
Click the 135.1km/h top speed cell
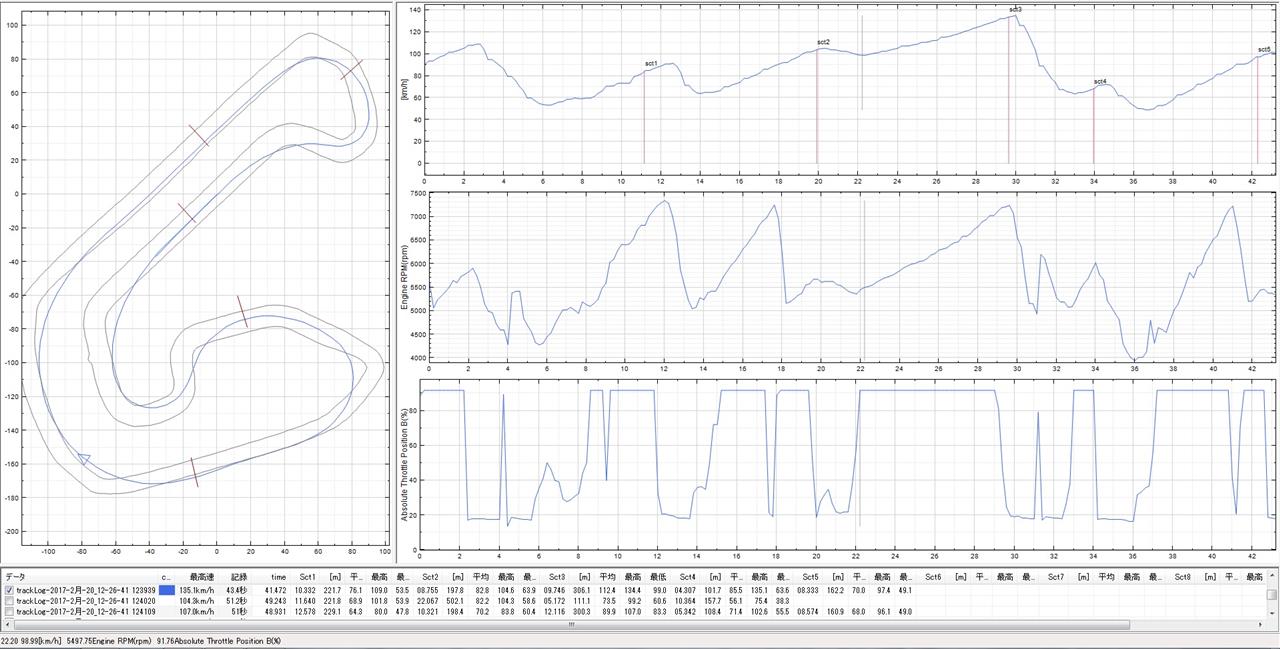click(x=197, y=590)
